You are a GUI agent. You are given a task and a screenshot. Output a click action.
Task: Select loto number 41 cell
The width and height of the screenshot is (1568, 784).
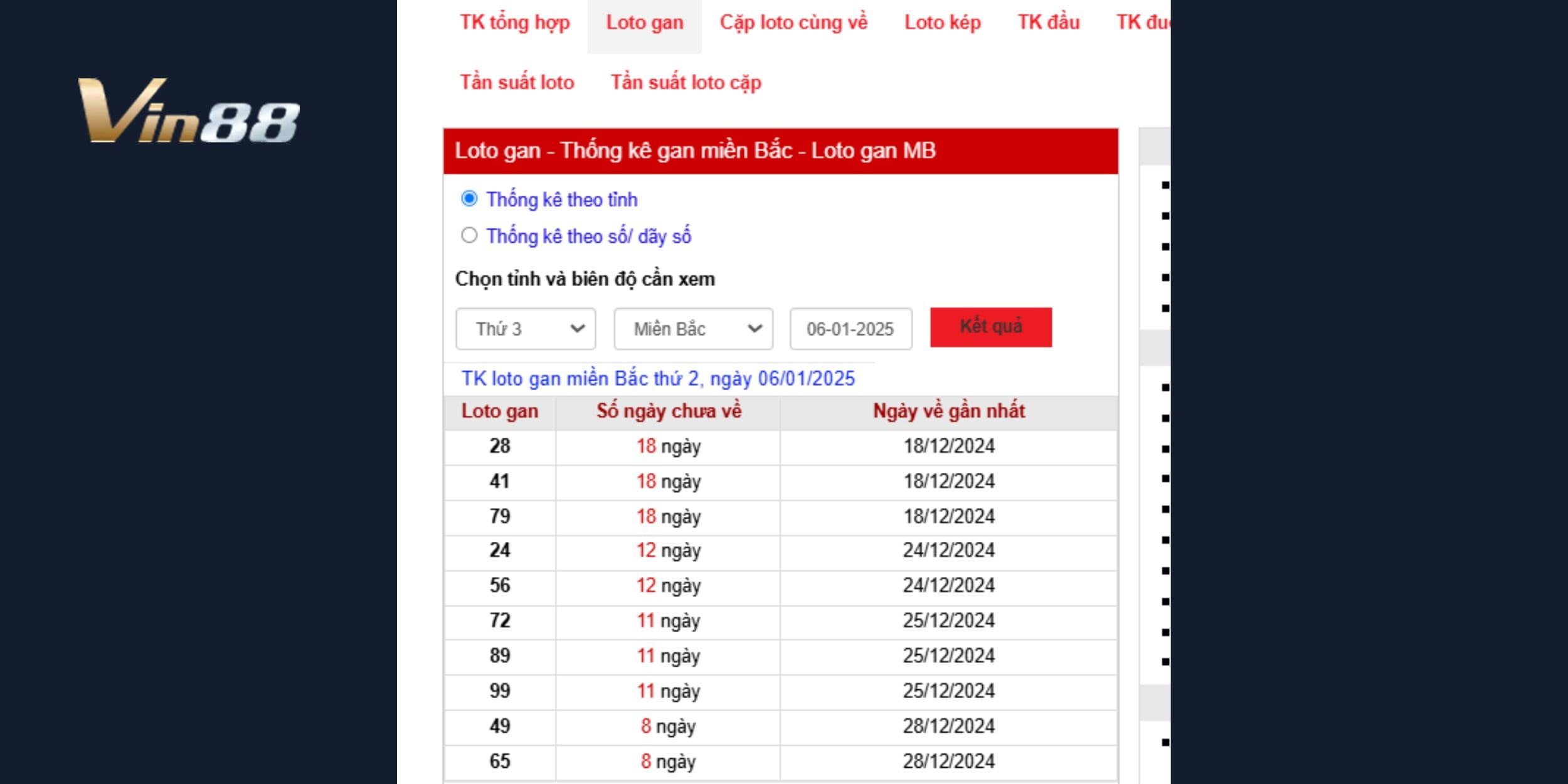pyautogui.click(x=500, y=482)
